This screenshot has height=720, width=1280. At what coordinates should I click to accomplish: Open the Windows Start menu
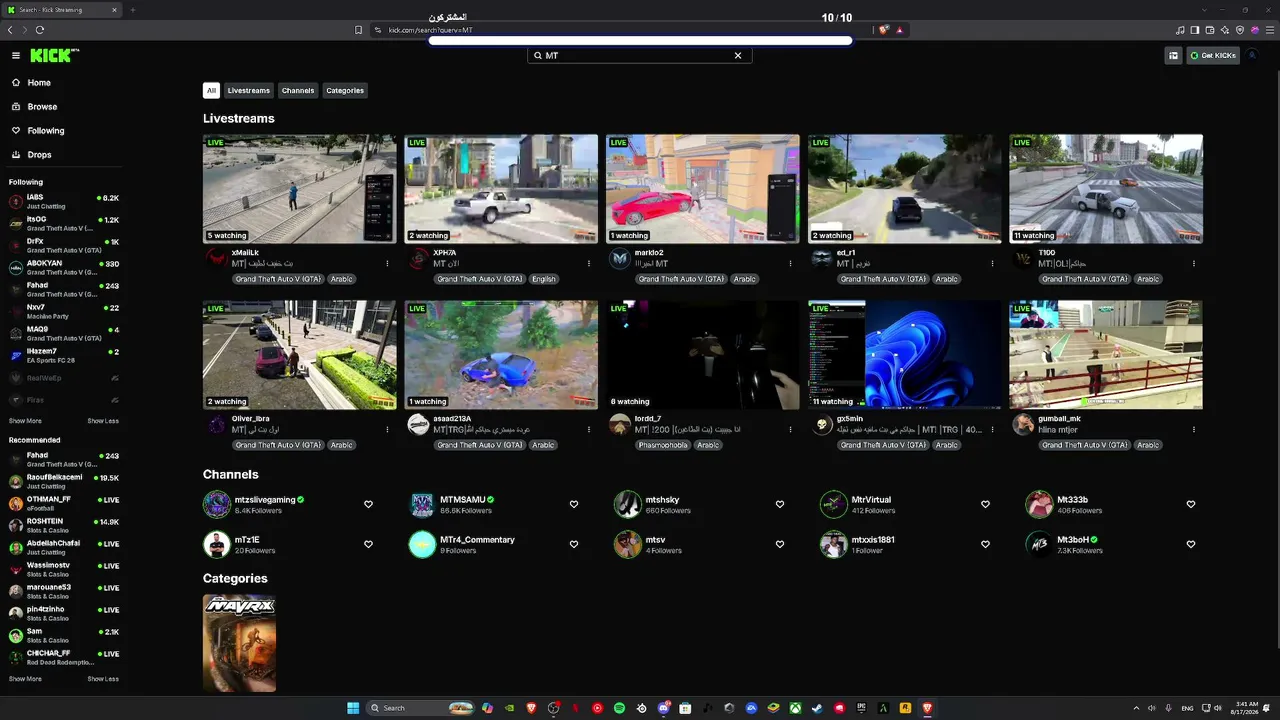[x=353, y=708]
